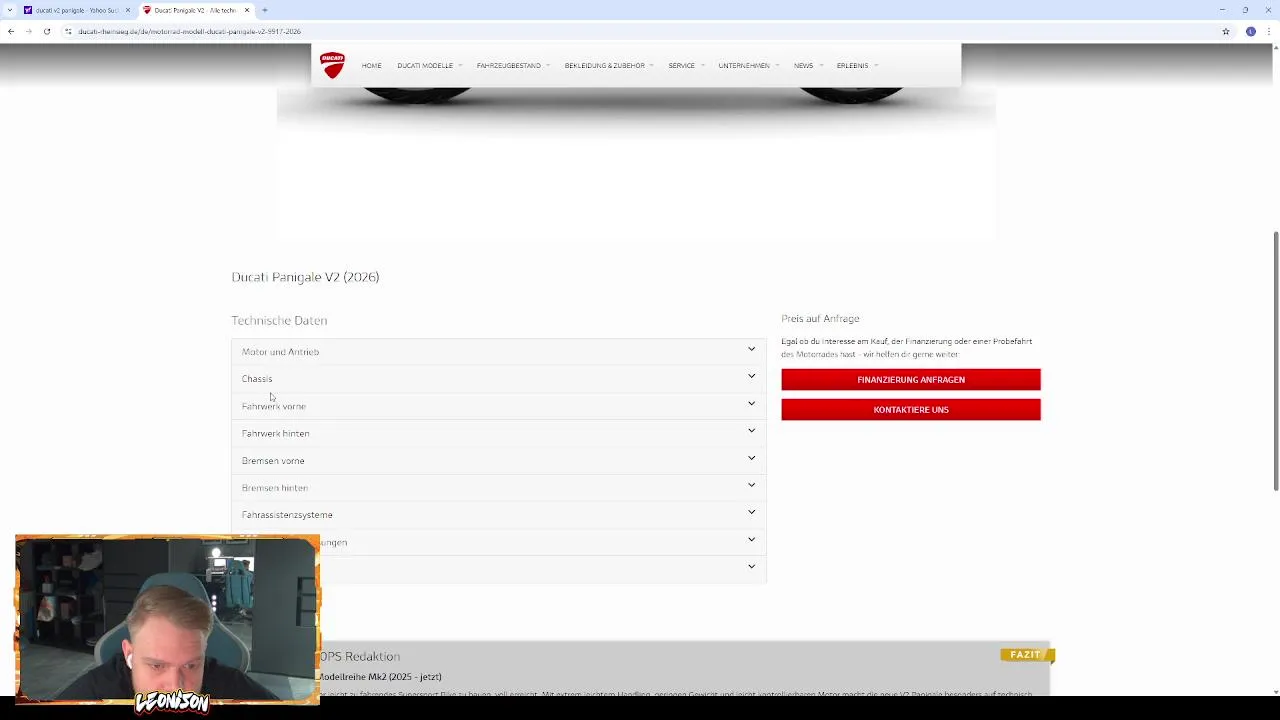Viewport: 1280px width, 720px height.
Task: Expand the partially hidden '...ungen' row chevron
Action: tap(751, 539)
